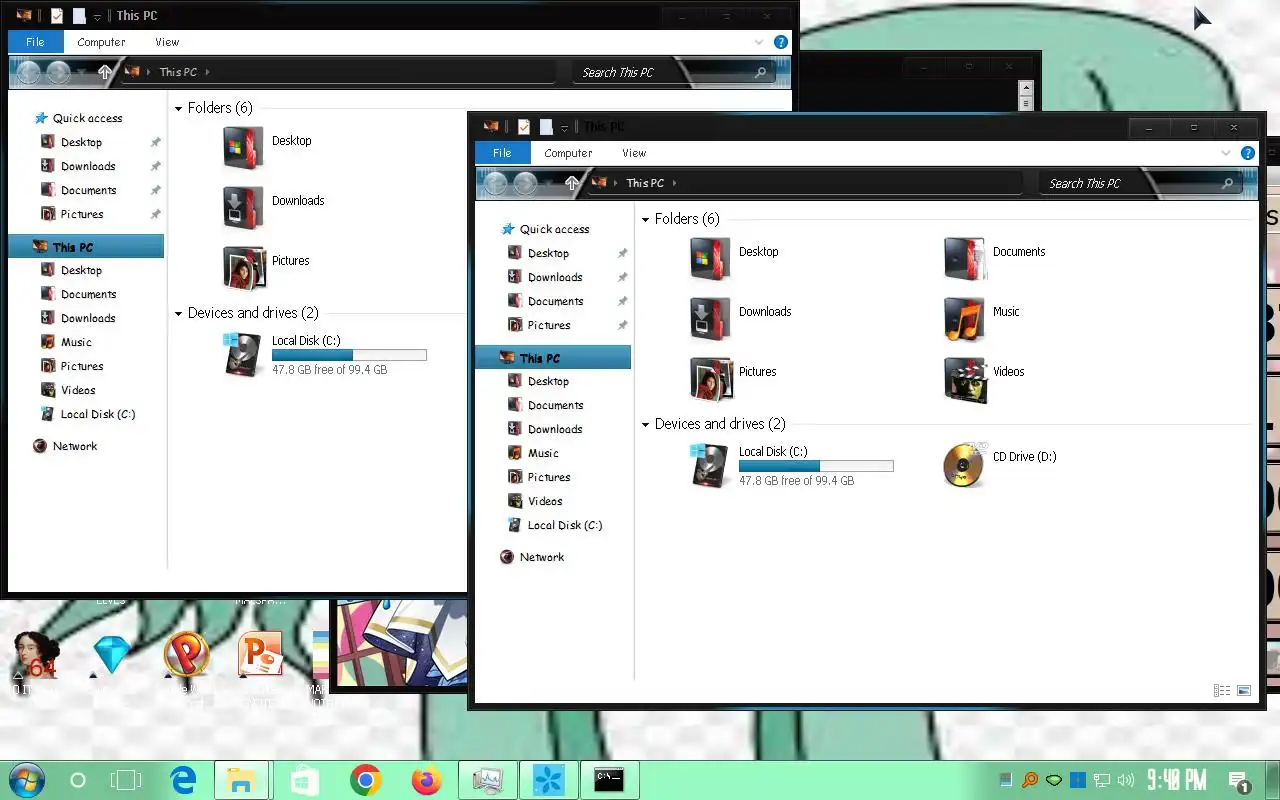This screenshot has width=1280, height=800.
Task: Open PowerPoint shortcut on desktop
Action: (259, 655)
